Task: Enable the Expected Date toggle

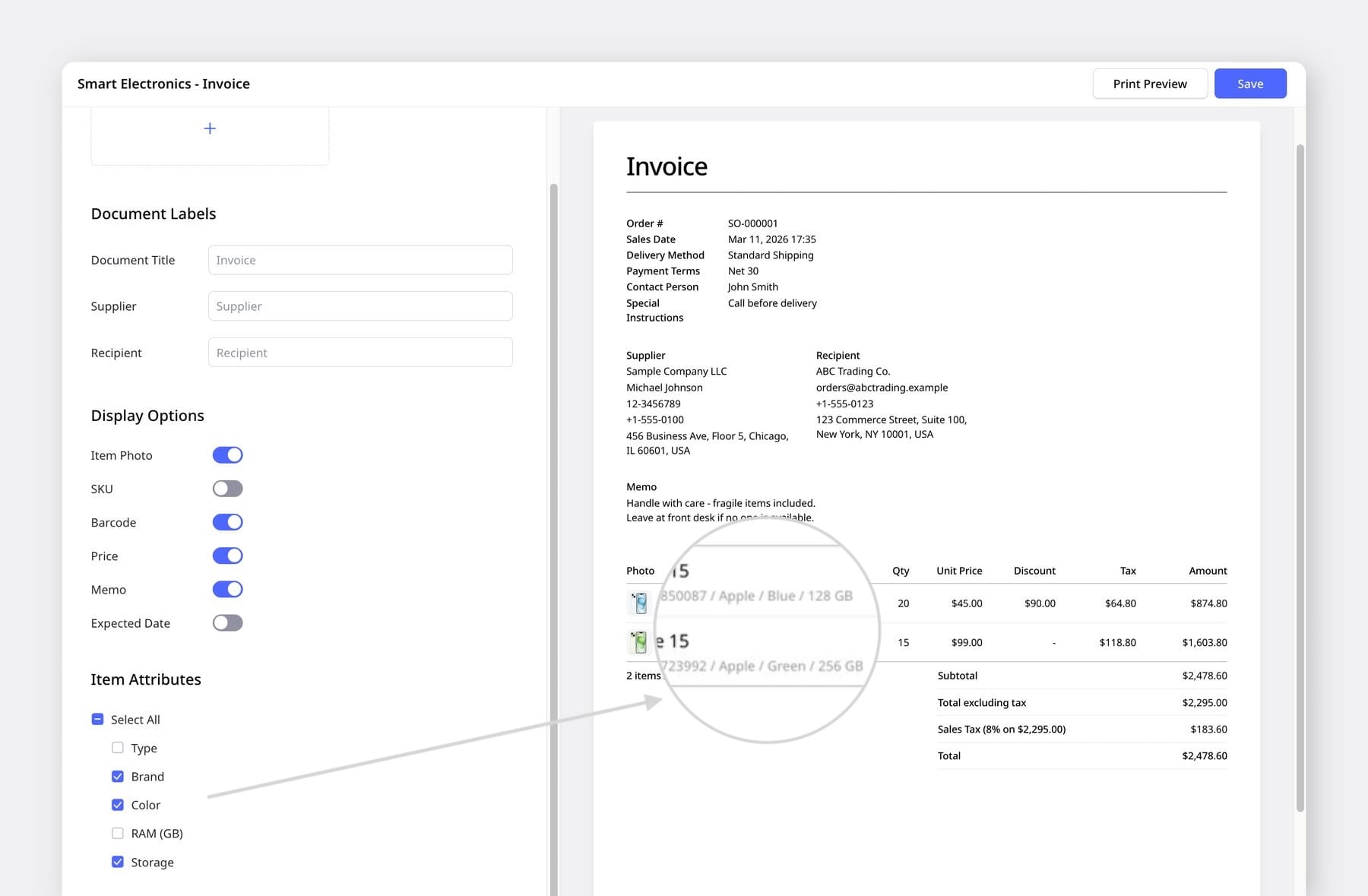Action: click(226, 622)
